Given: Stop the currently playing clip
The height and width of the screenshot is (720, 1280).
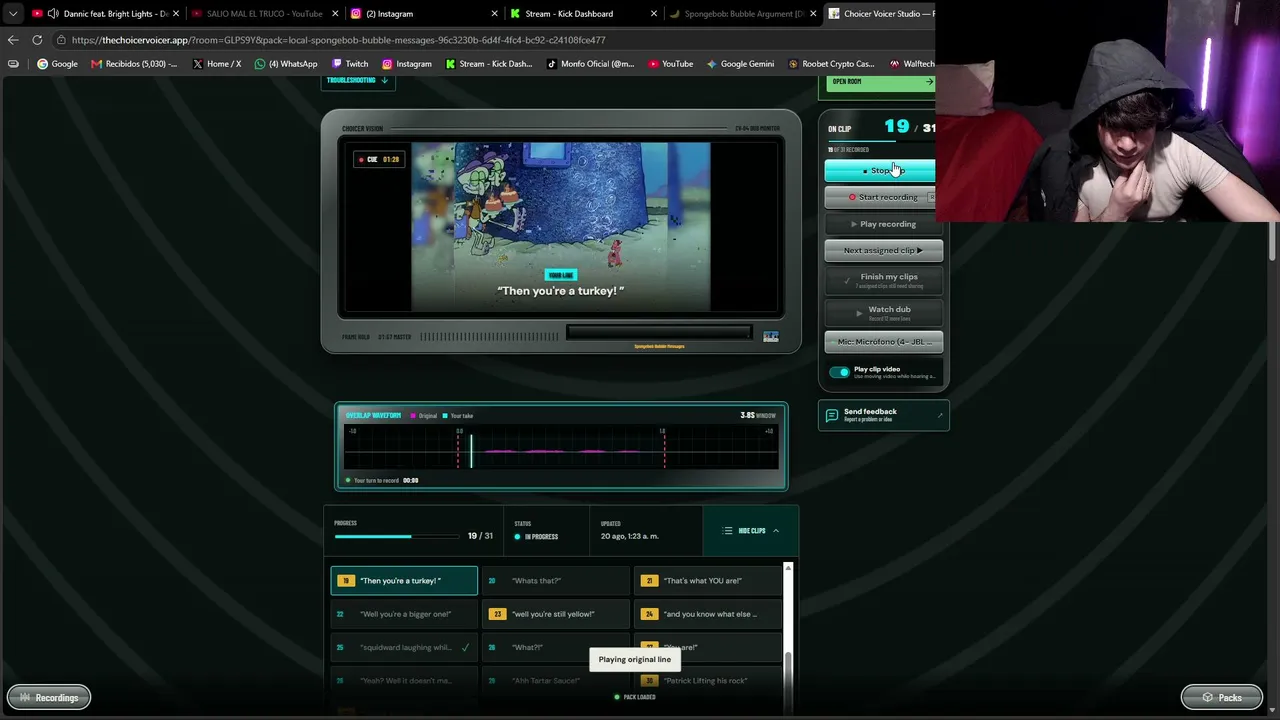Looking at the screenshot, I should [x=880, y=171].
